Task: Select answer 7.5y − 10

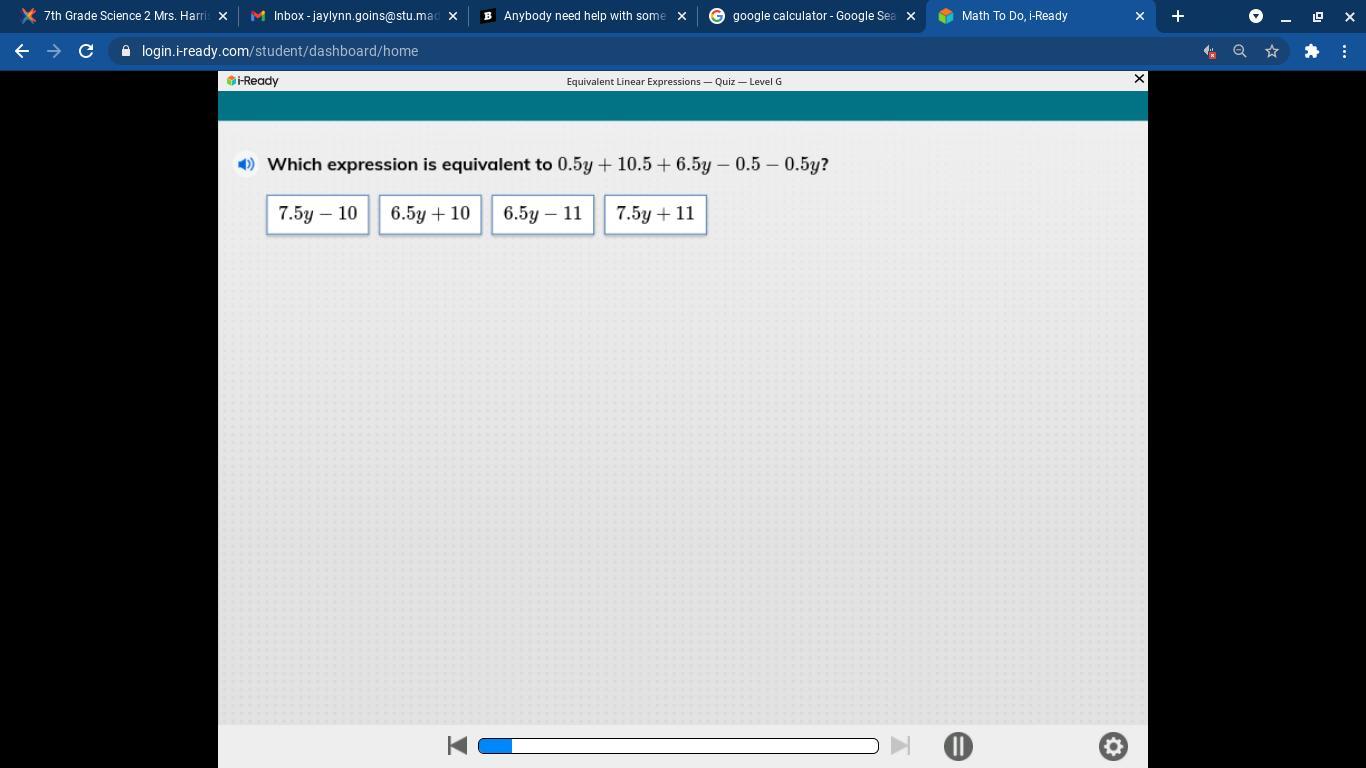Action: coord(318,214)
